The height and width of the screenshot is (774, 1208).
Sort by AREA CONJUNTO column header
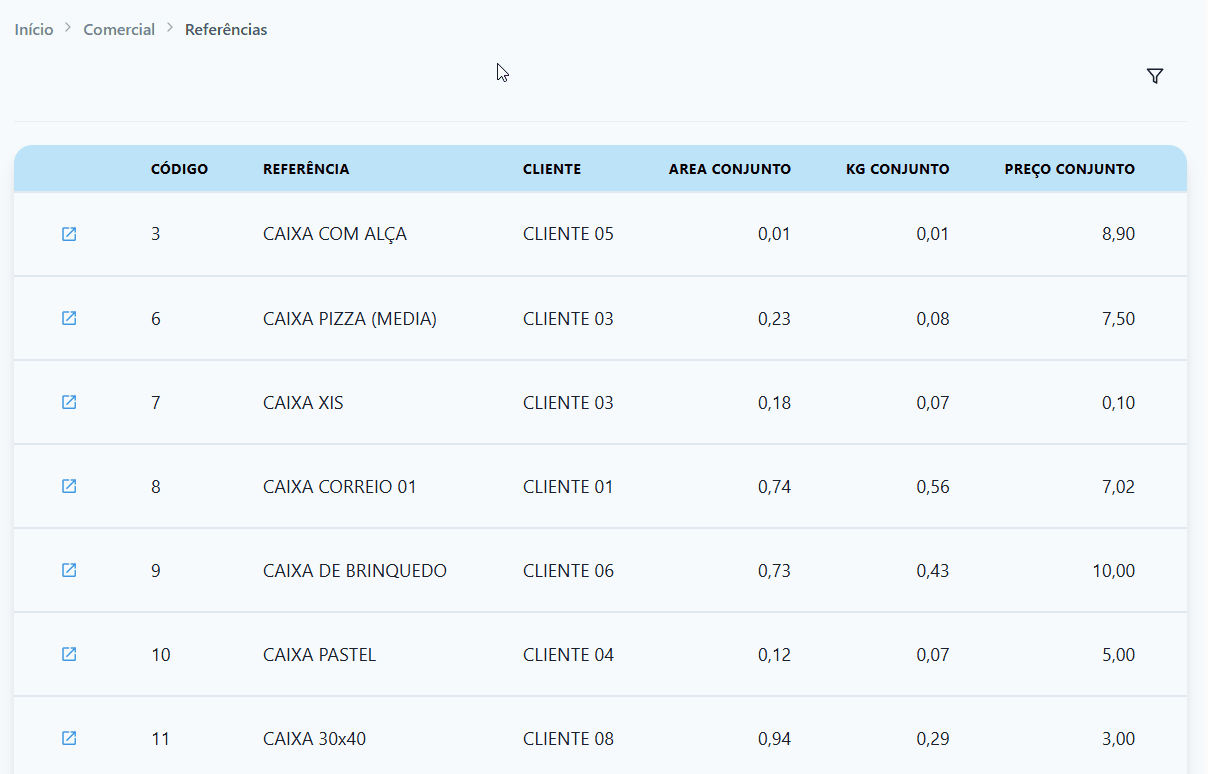pyautogui.click(x=730, y=169)
